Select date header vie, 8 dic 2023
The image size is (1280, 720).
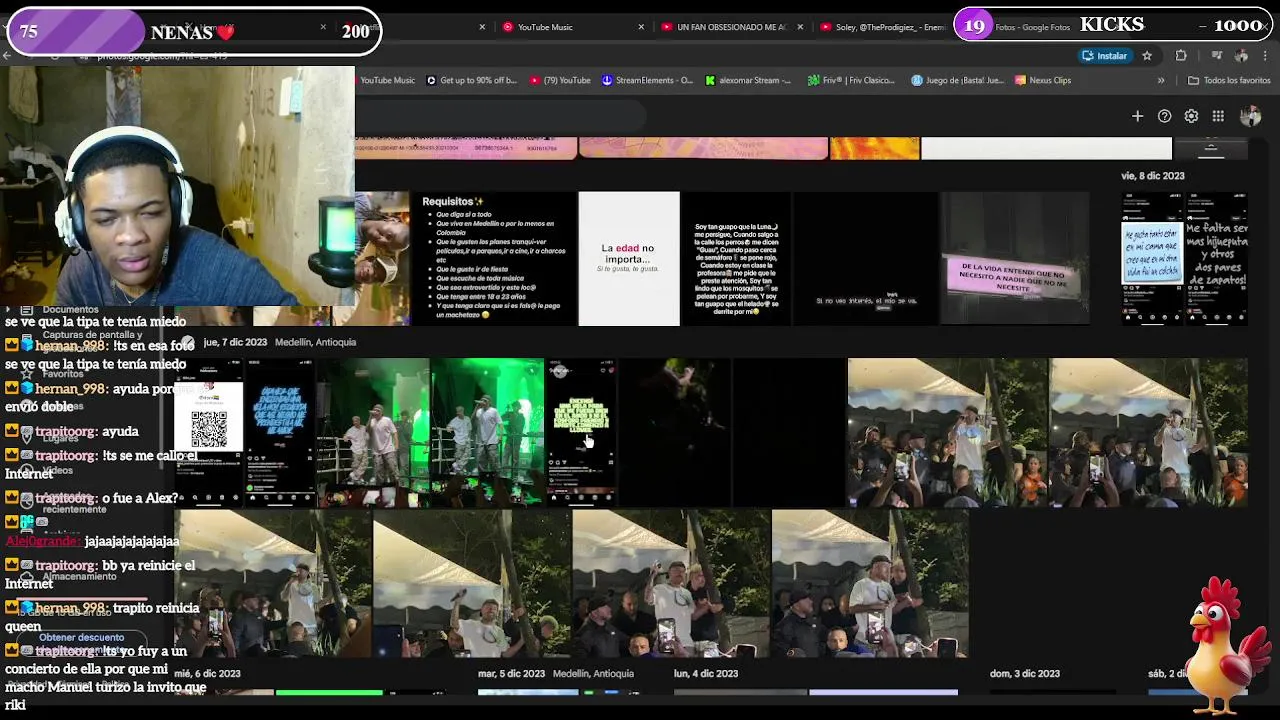[1153, 176]
